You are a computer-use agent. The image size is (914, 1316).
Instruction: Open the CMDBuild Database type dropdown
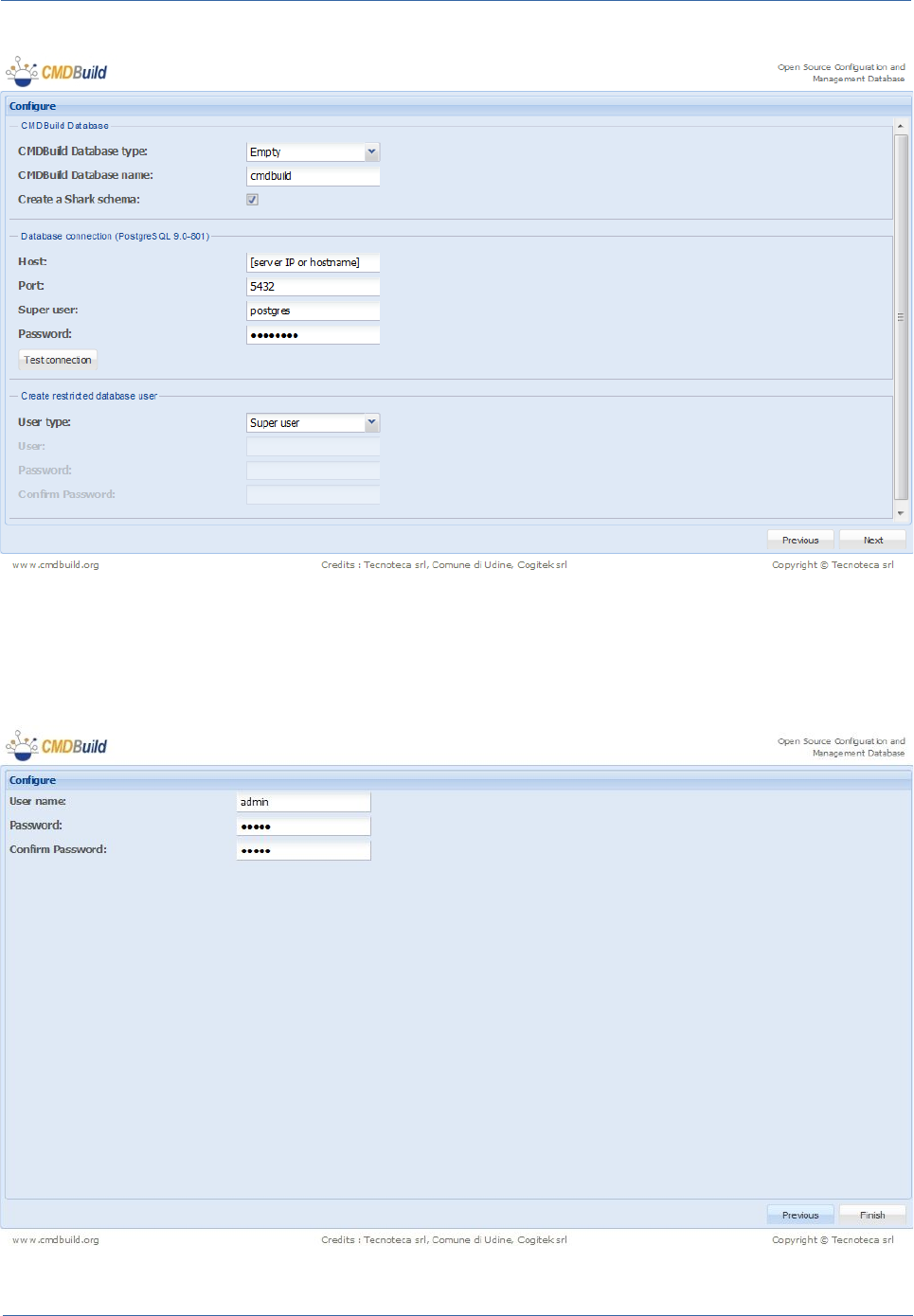(x=371, y=151)
